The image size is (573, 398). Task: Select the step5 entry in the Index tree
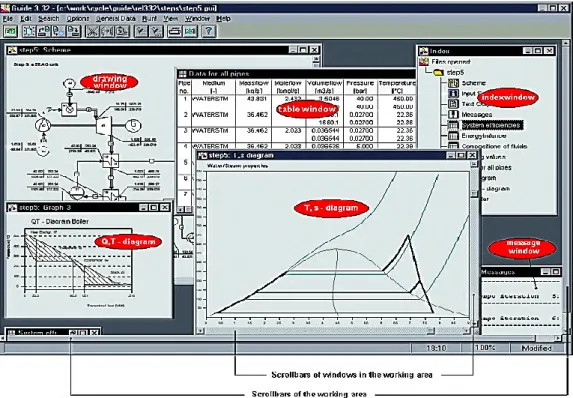455,72
